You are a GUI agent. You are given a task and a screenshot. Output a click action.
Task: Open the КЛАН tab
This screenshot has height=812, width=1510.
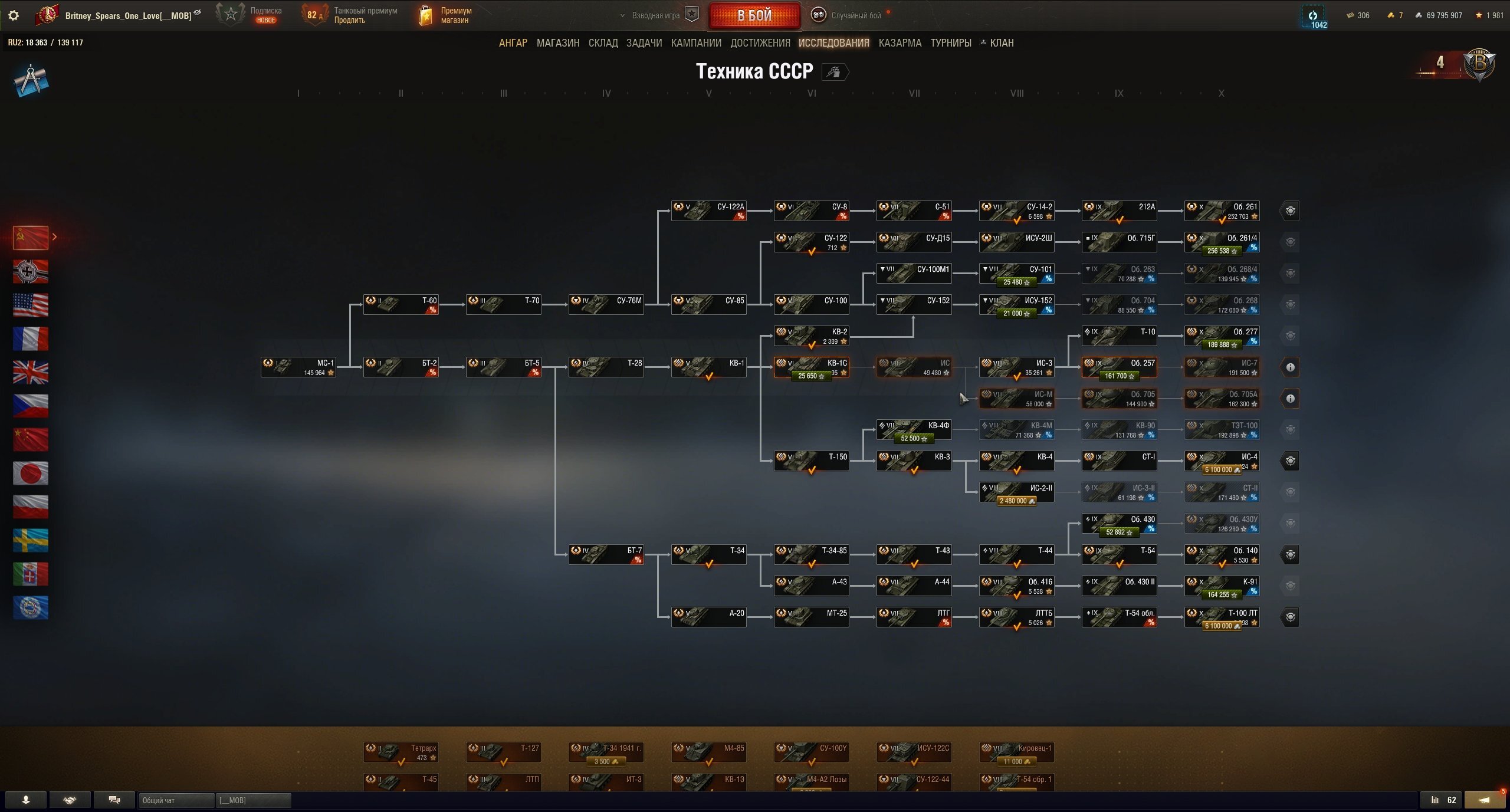[1002, 43]
